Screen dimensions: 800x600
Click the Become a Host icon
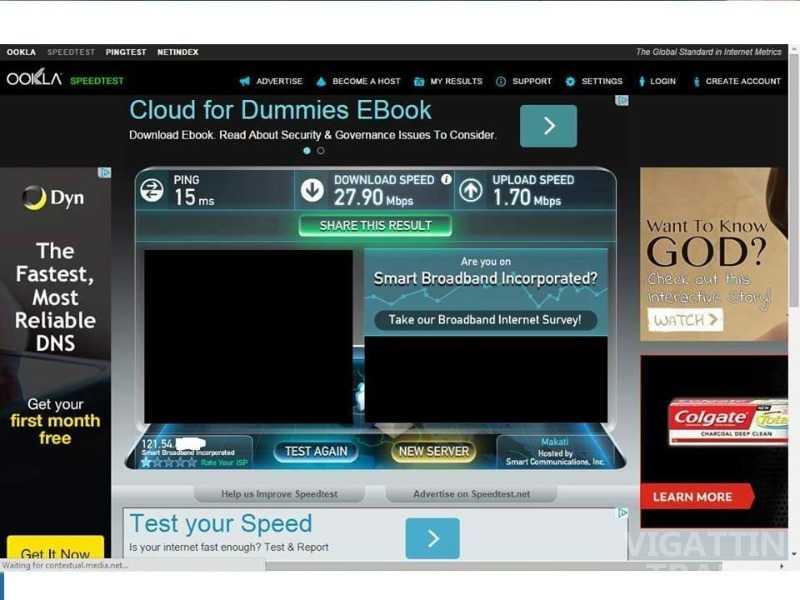coord(321,81)
